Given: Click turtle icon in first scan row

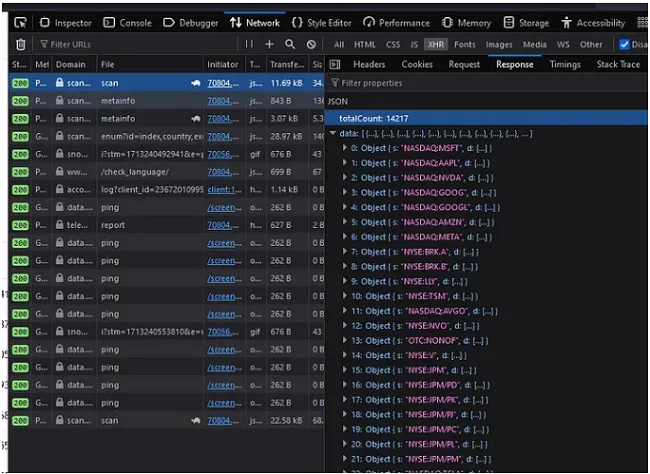Looking at the screenshot, I should [195, 83].
